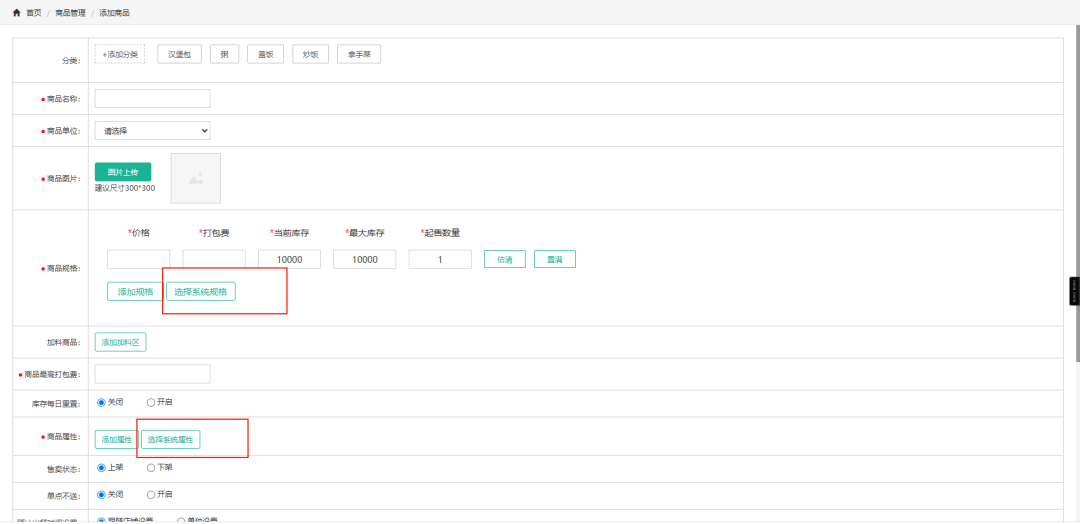Click the 价格 input box

click(138, 260)
